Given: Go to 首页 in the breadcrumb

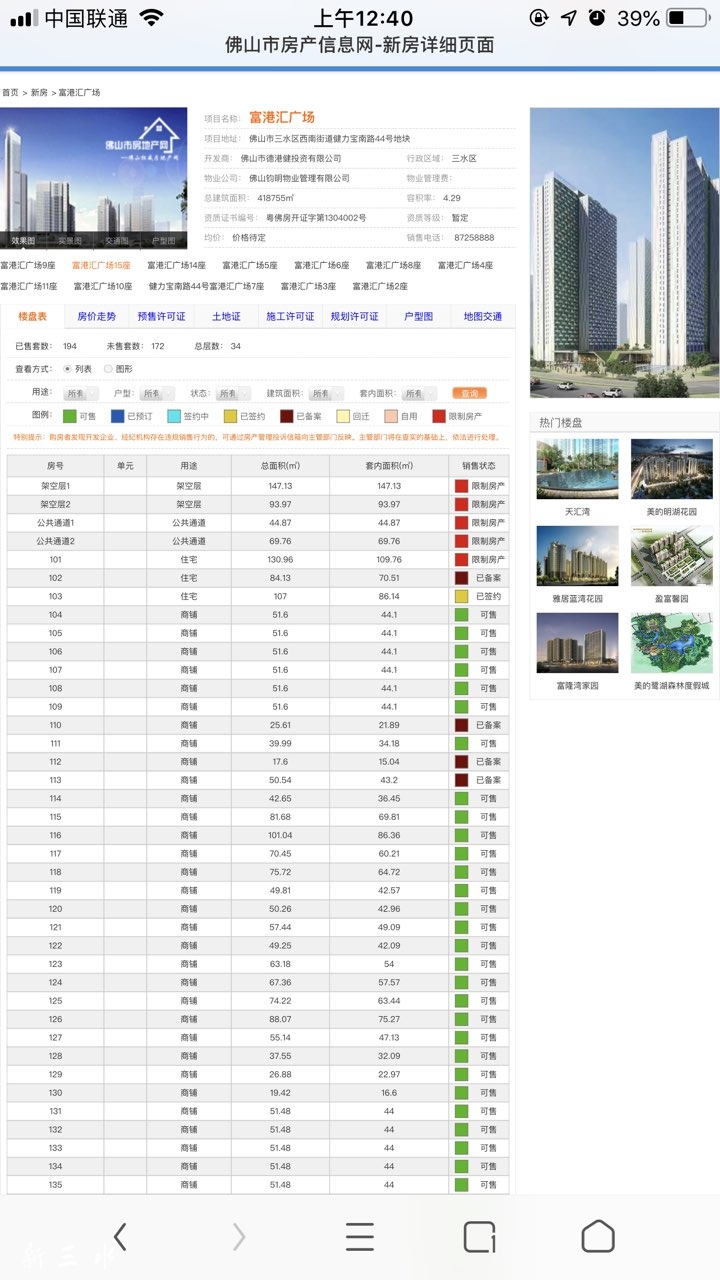Looking at the screenshot, I should (10, 93).
